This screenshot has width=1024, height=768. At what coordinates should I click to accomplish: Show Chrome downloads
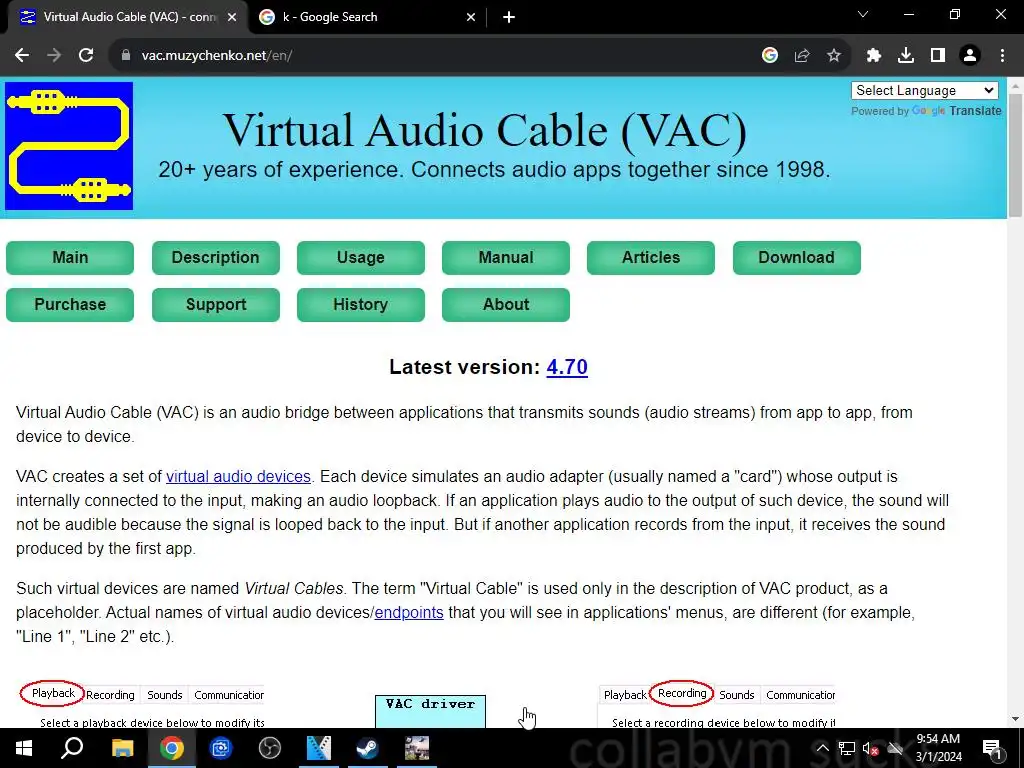pos(906,56)
